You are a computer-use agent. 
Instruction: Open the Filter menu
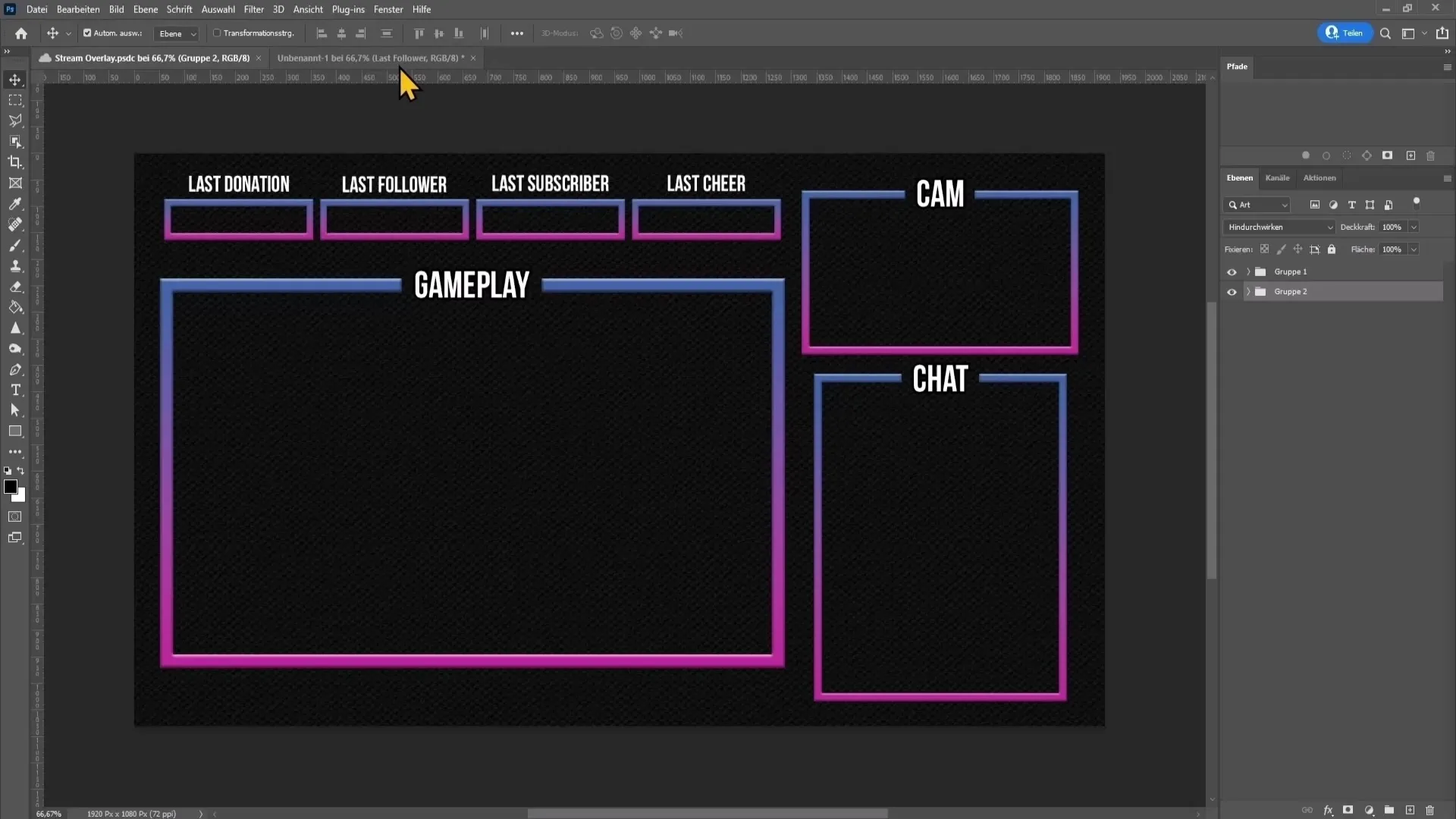[254, 9]
